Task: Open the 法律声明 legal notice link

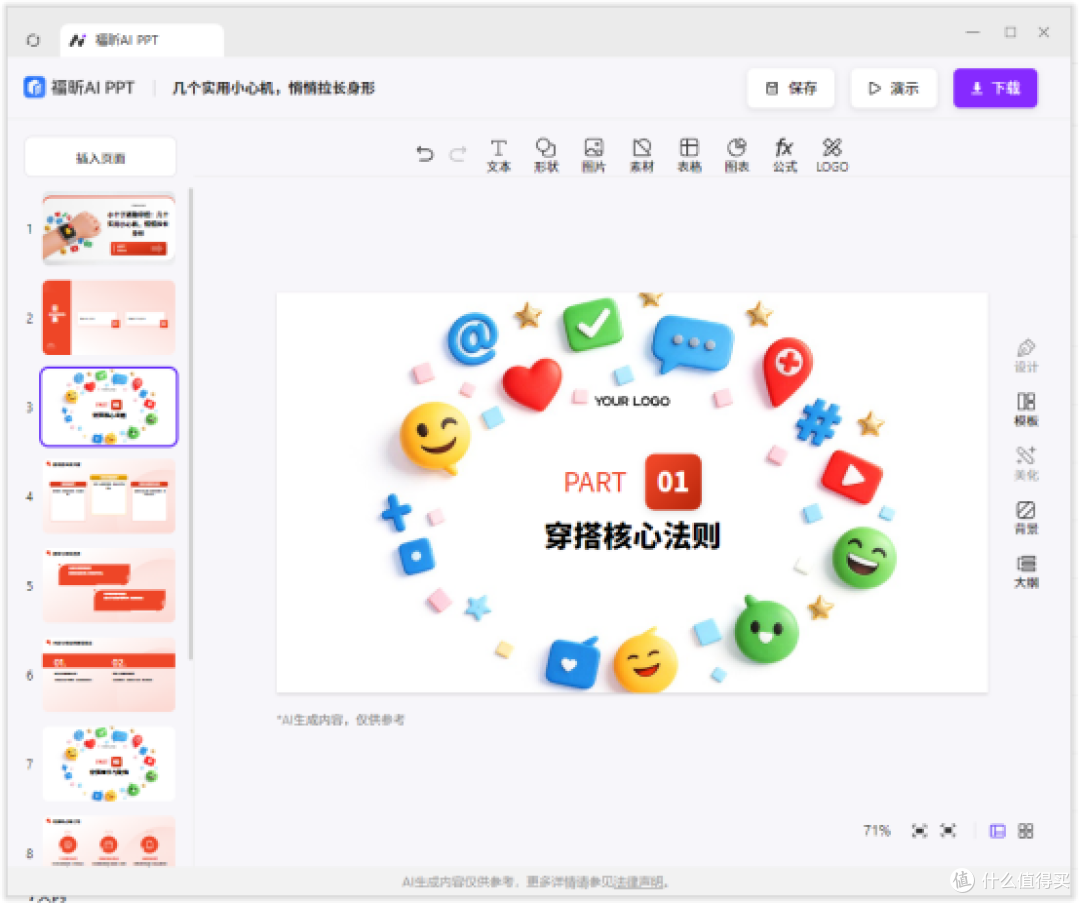Action: point(638,882)
